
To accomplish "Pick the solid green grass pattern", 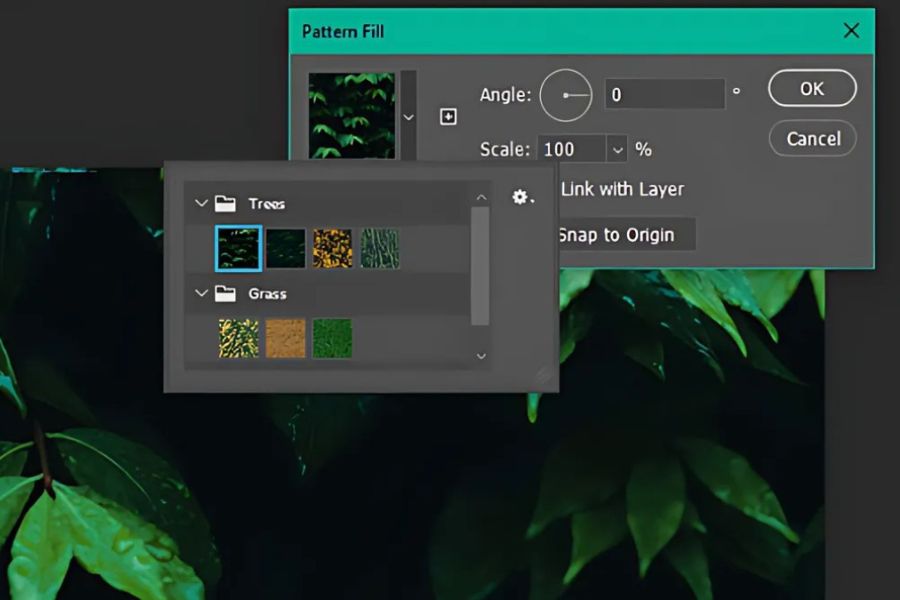I will click(332, 338).
